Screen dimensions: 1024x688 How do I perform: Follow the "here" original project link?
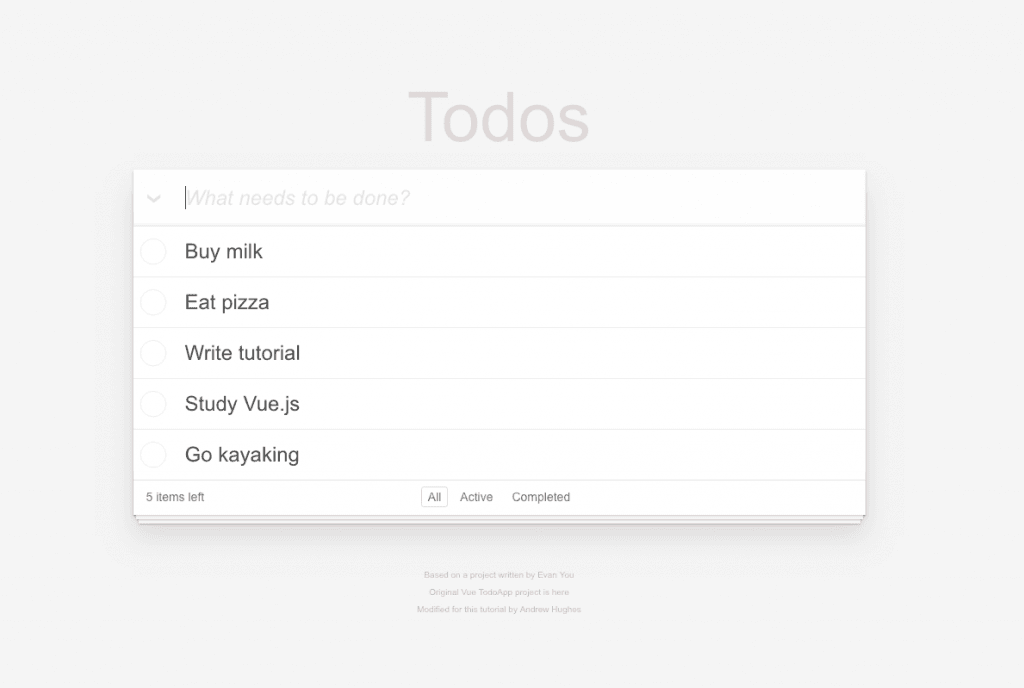tap(560, 592)
